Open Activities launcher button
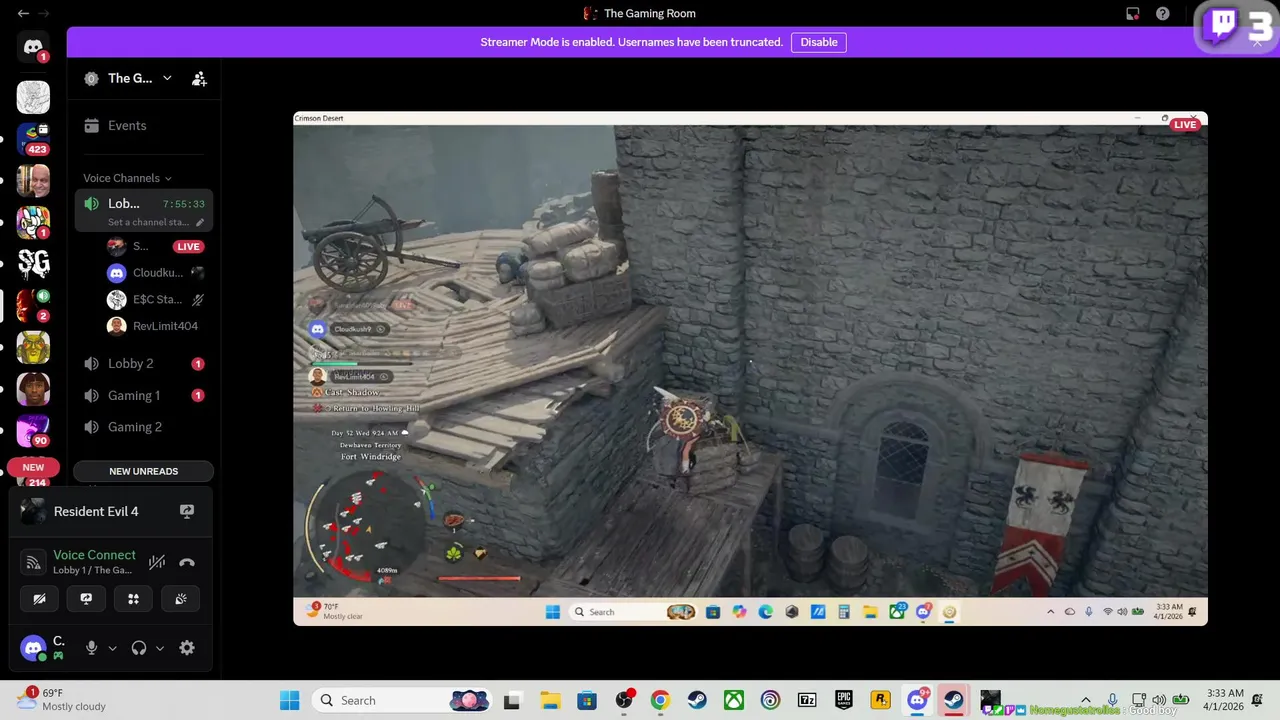1280x720 pixels. point(134,599)
